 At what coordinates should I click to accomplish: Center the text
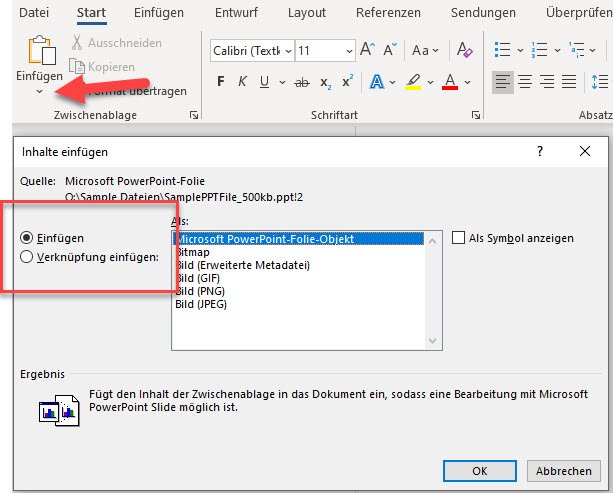click(525, 82)
